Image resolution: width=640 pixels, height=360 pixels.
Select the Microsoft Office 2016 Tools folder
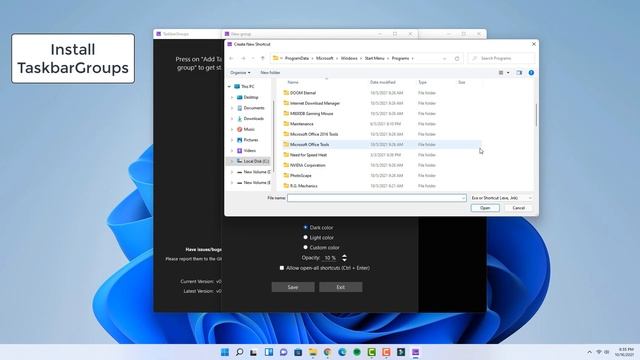pyautogui.click(x=314, y=134)
